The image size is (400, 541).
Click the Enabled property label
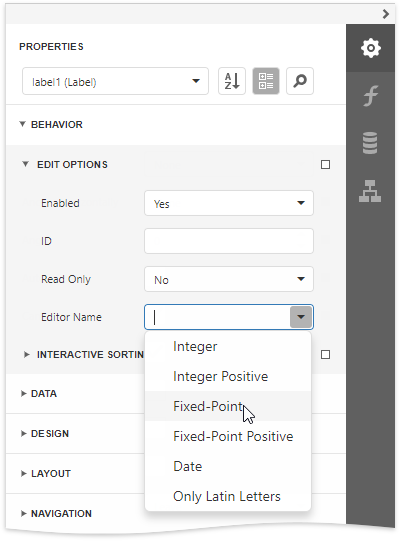point(60,203)
